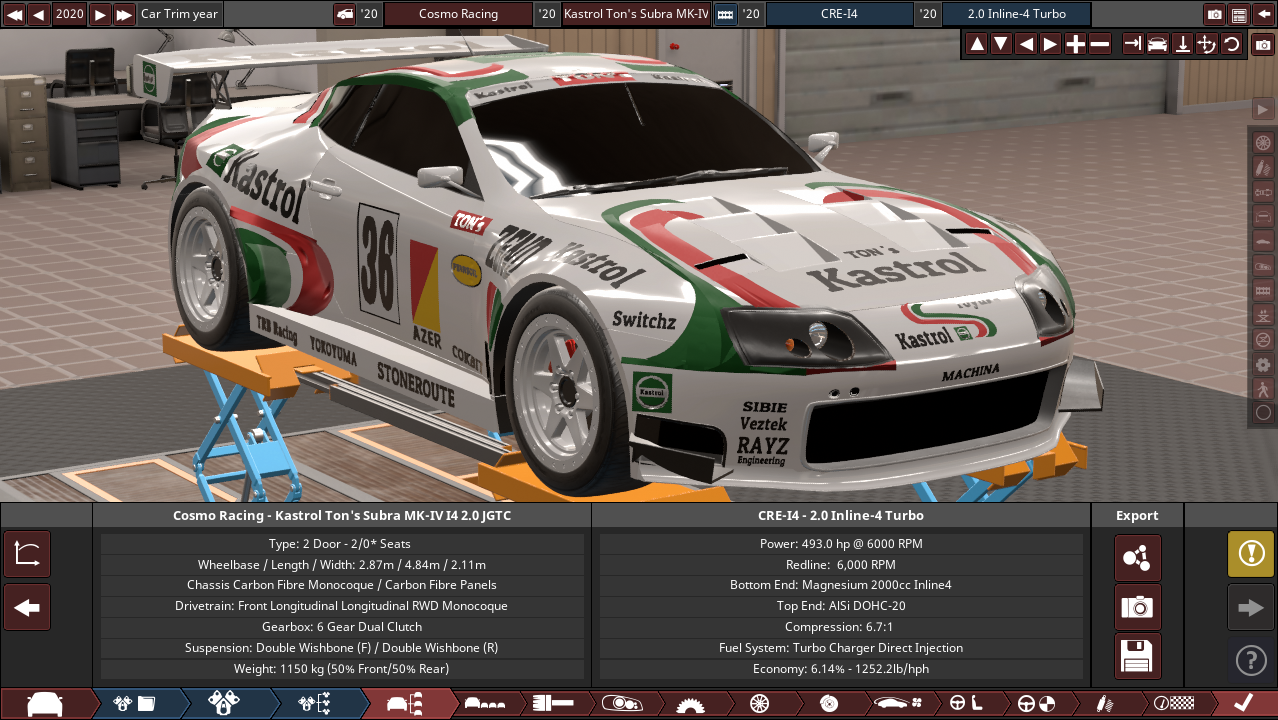
Task: Edit the Kastrol Ton's Subra MK-IV trim name
Action: tap(636, 14)
